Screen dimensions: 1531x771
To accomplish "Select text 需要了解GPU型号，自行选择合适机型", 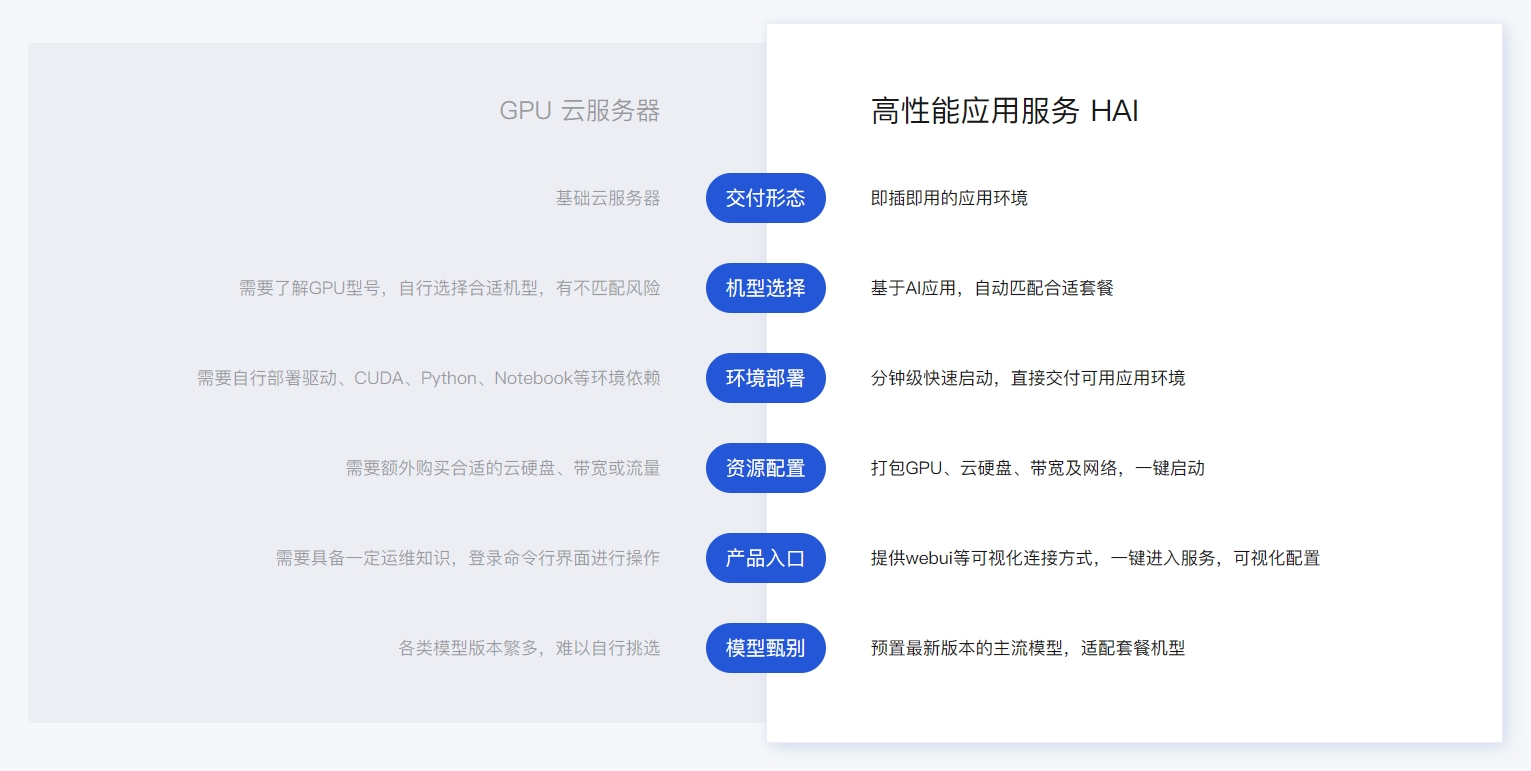I will click(390, 288).
